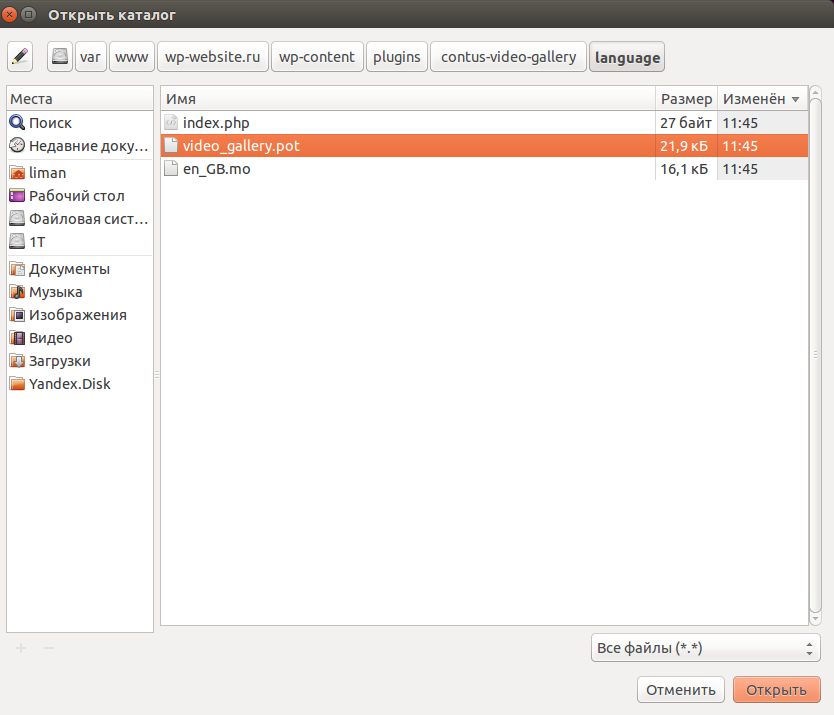Select the index.php file
The width and height of the screenshot is (834, 715).
[215, 123]
